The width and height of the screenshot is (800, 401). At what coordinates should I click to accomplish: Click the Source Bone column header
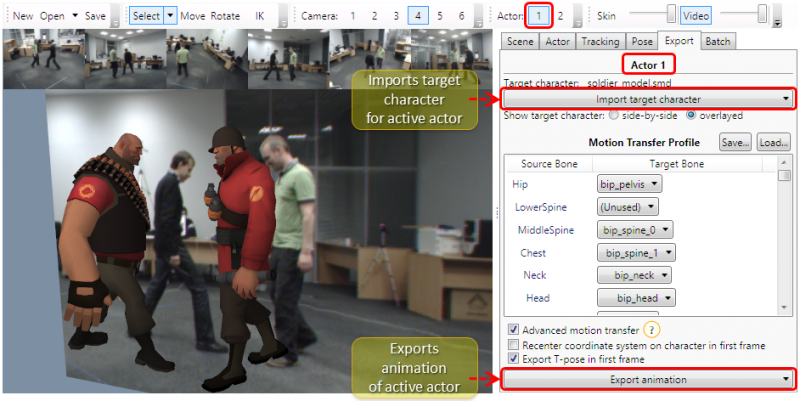pyautogui.click(x=549, y=164)
